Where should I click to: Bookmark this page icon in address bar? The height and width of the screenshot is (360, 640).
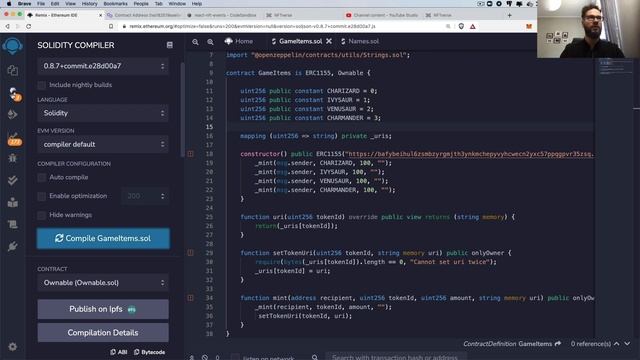tap(111, 26)
